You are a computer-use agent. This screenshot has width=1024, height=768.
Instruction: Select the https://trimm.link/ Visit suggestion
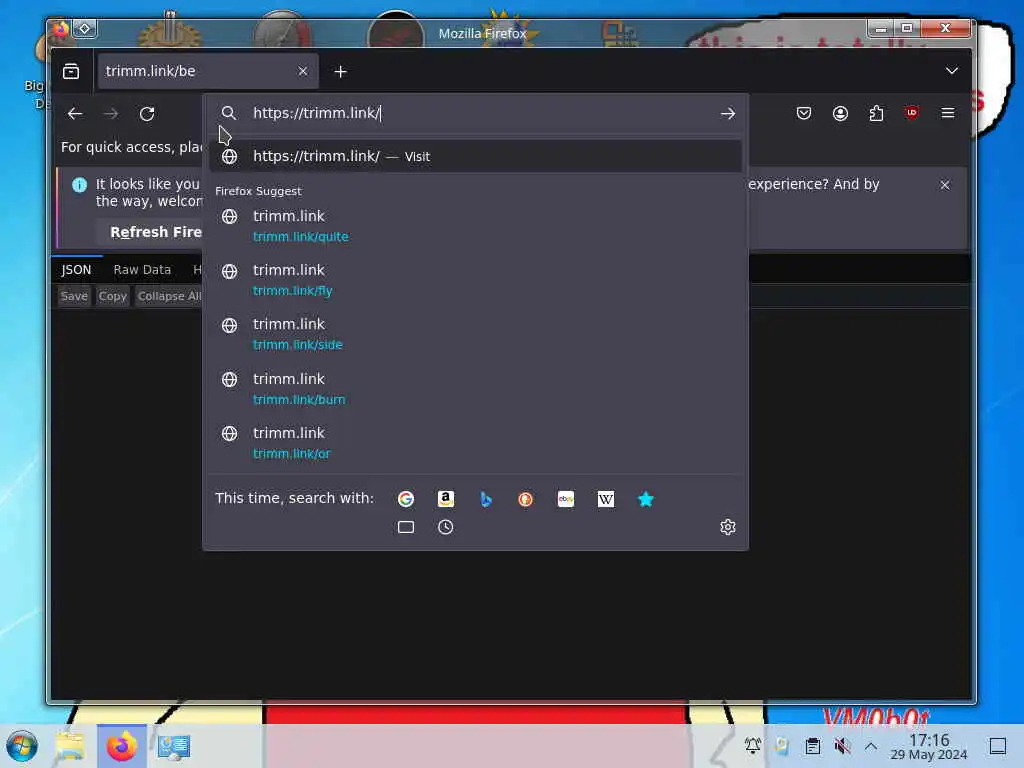point(475,156)
